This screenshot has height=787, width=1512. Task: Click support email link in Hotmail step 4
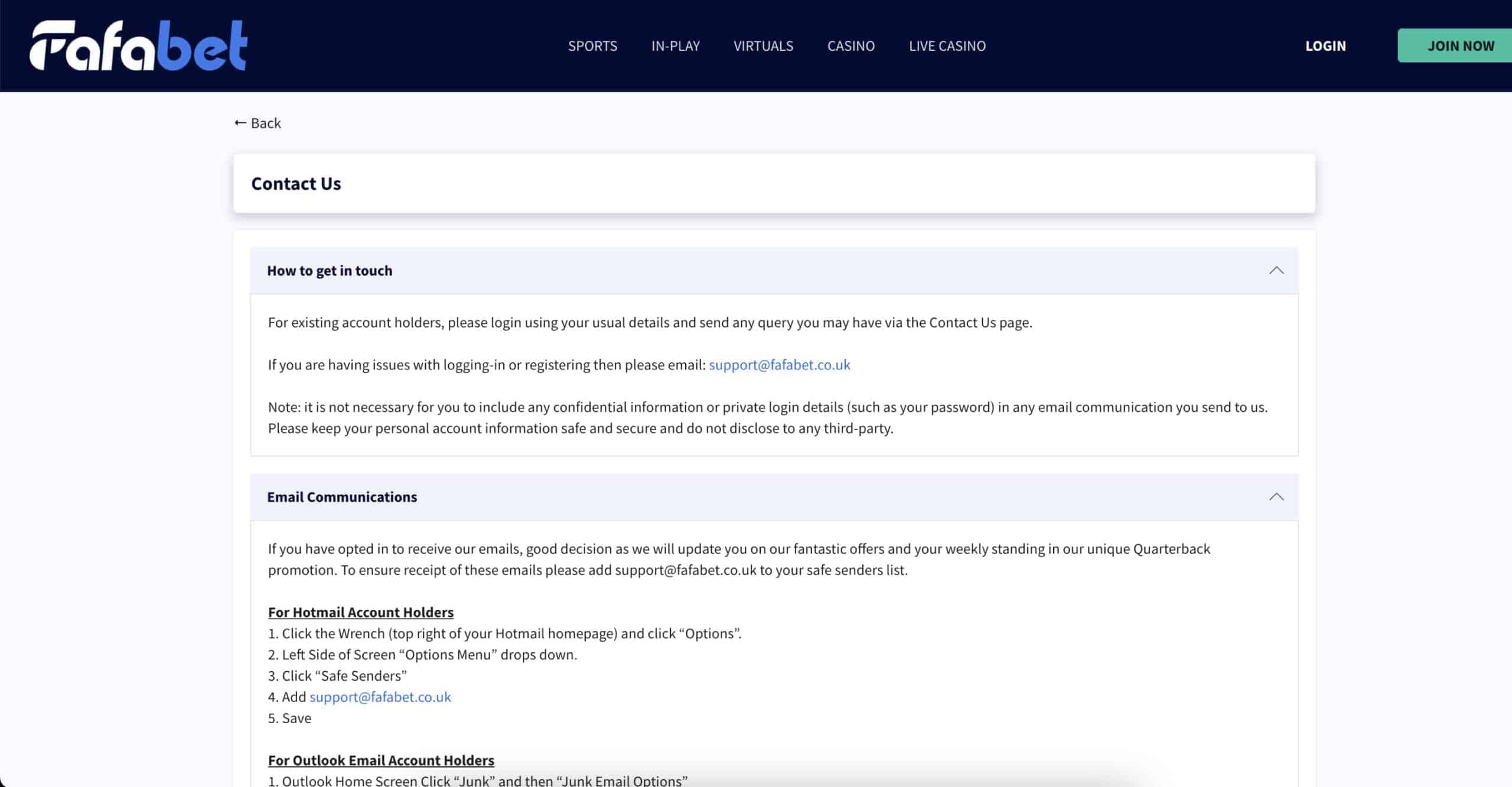380,697
